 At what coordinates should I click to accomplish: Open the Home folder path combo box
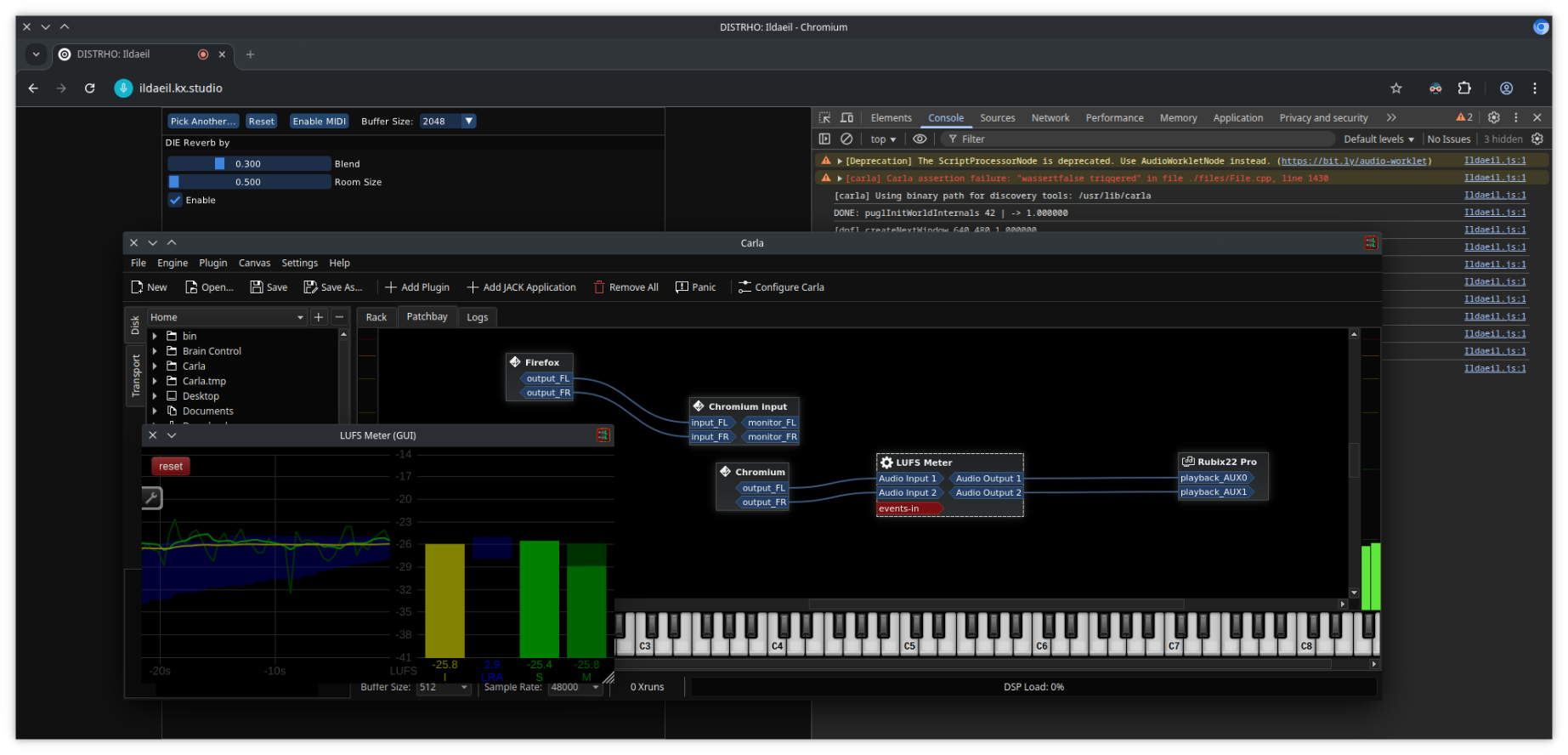(x=227, y=317)
